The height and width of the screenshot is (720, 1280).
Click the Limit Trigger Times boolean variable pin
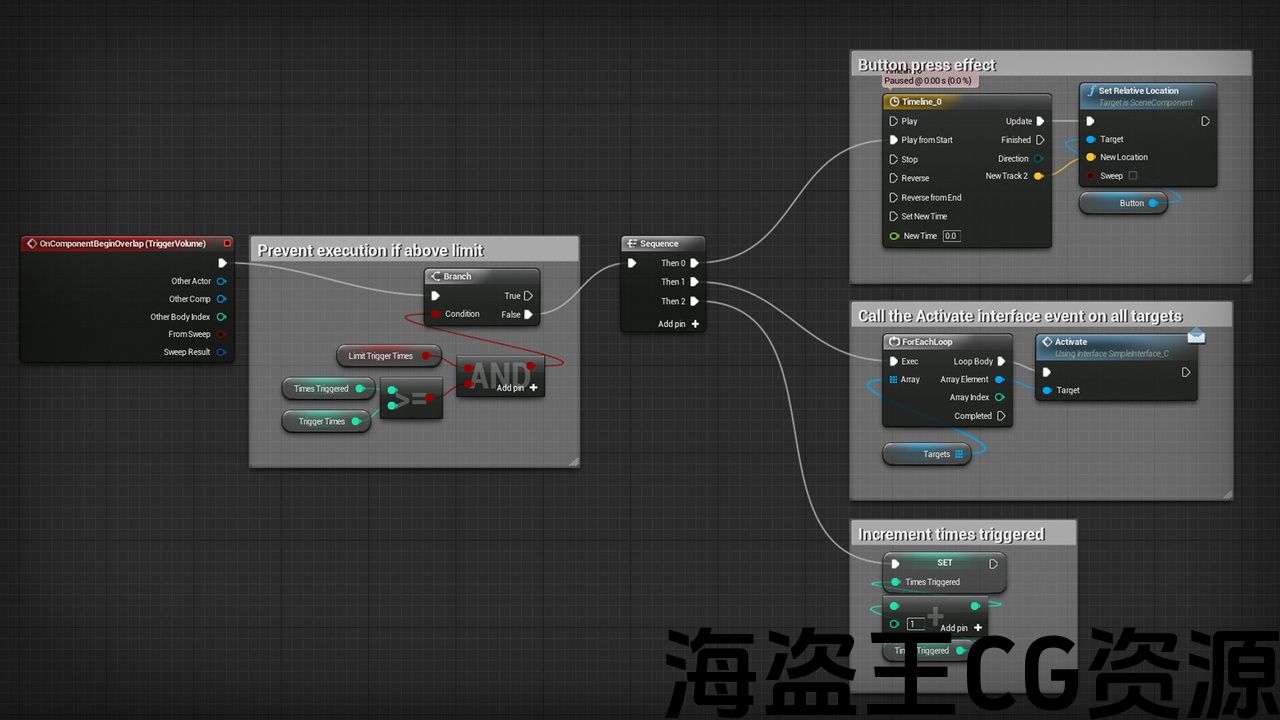(x=426, y=356)
